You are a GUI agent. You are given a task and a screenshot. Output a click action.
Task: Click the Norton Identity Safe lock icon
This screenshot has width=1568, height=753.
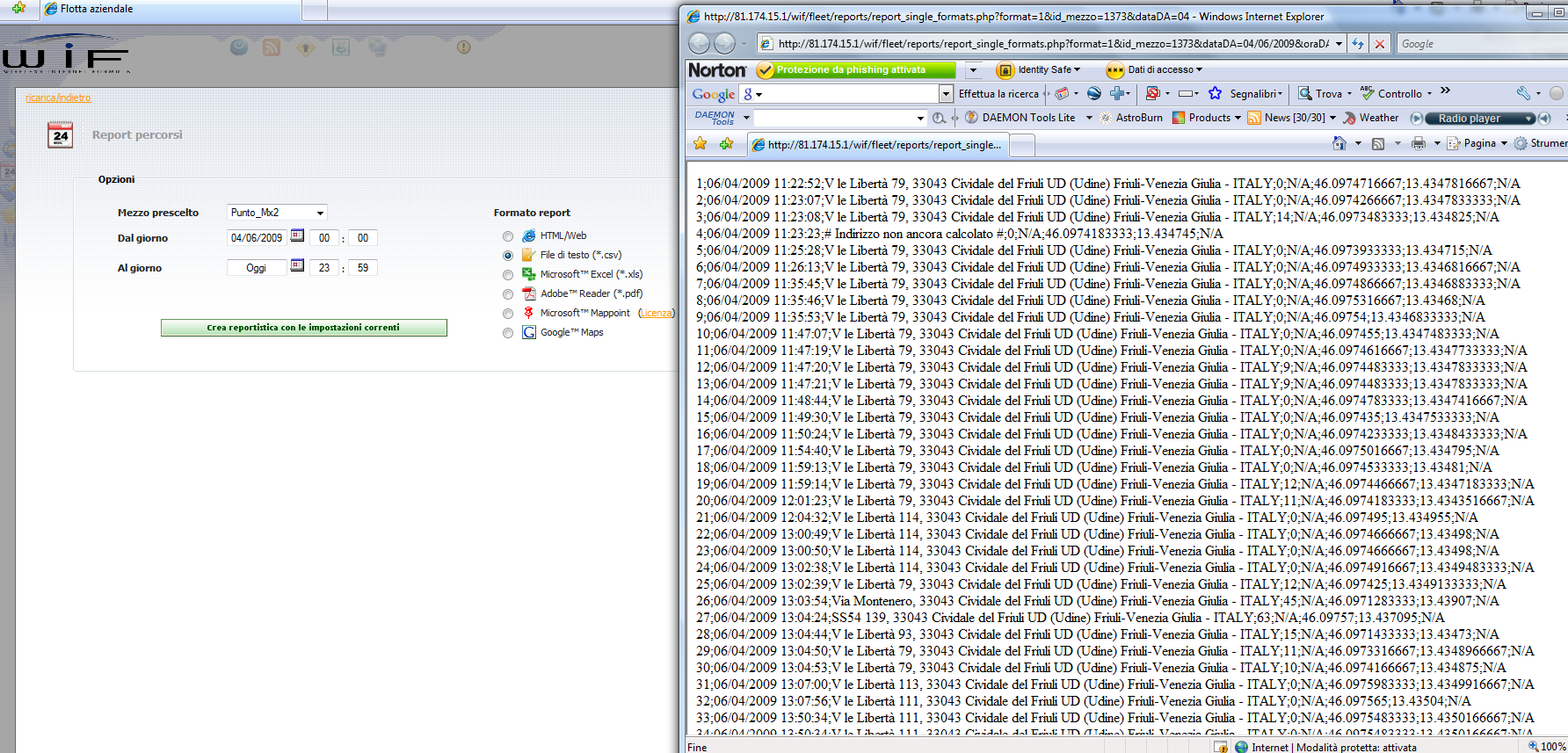pyautogui.click(x=1005, y=69)
